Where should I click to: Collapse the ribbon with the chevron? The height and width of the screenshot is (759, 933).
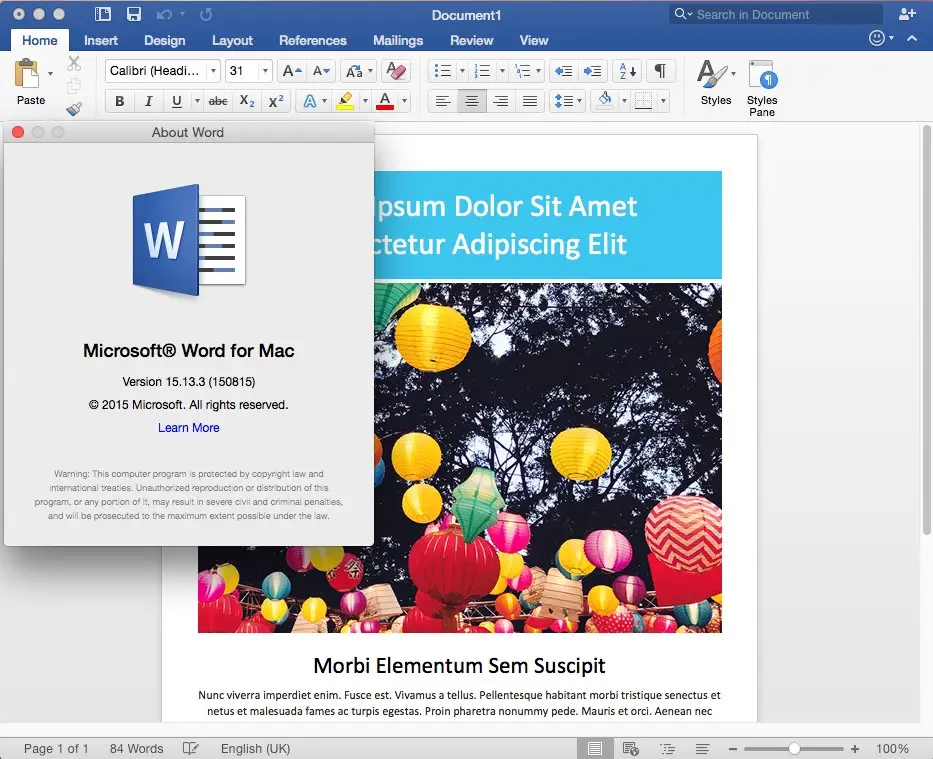point(912,38)
